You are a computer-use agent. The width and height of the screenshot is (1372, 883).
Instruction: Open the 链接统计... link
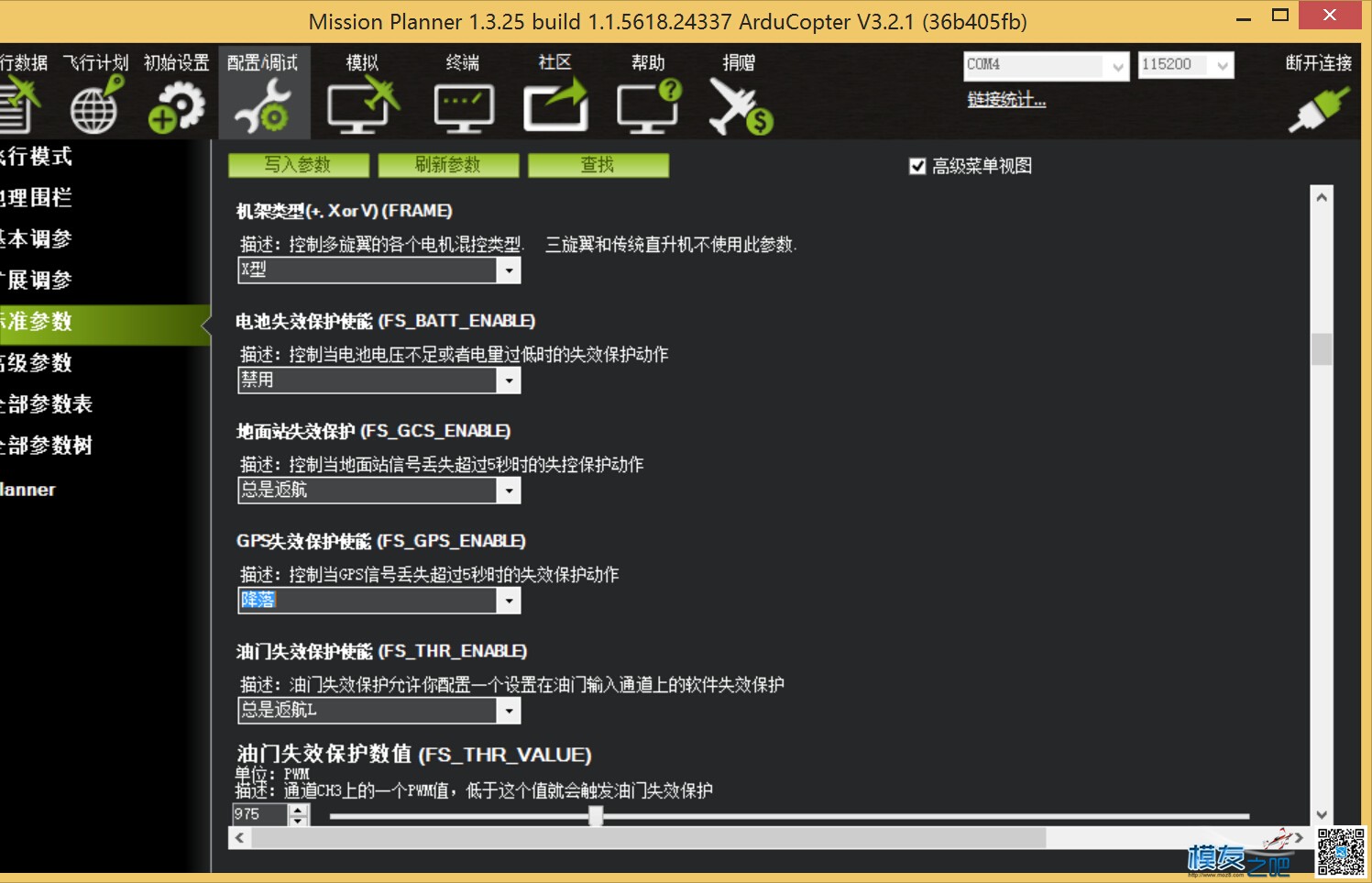[x=1006, y=100]
